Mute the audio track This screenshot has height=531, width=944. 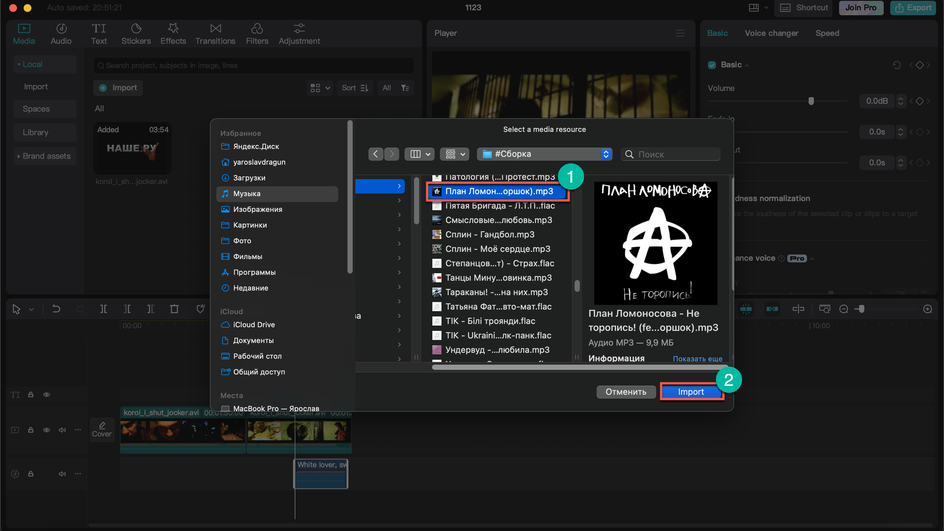tap(62, 474)
